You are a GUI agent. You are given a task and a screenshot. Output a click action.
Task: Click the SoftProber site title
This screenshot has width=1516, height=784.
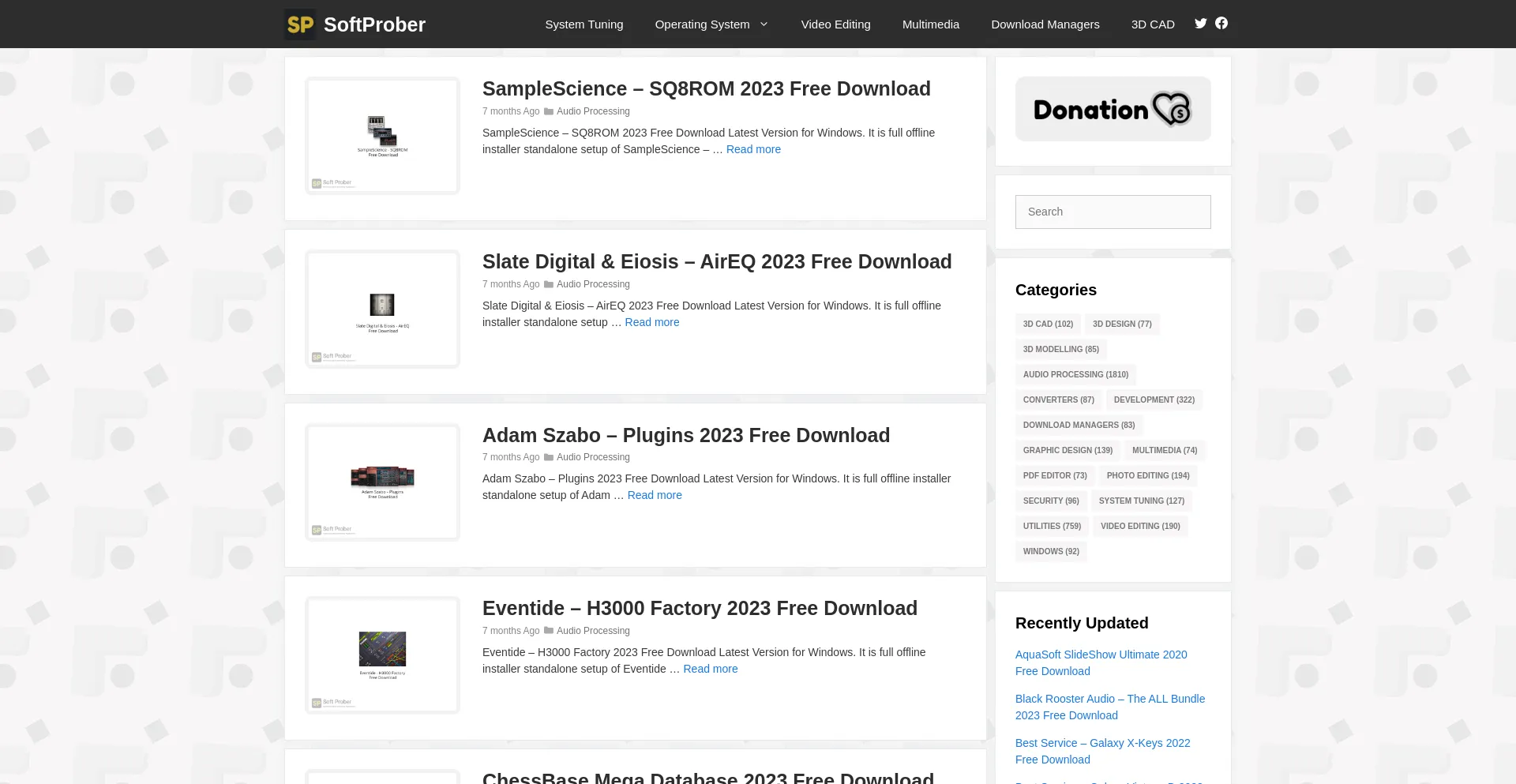374,24
